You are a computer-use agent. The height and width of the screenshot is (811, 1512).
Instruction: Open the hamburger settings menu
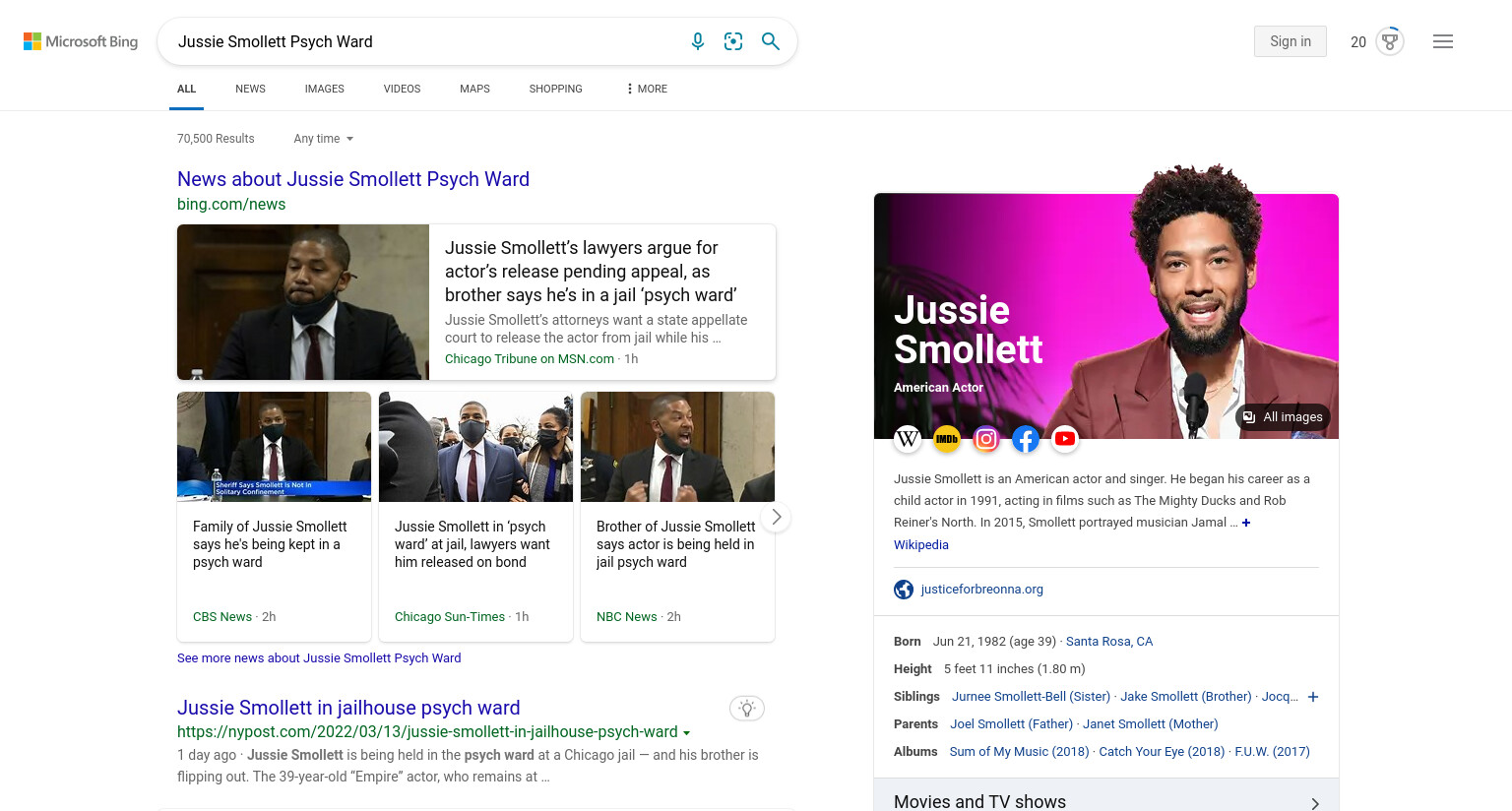click(1443, 41)
